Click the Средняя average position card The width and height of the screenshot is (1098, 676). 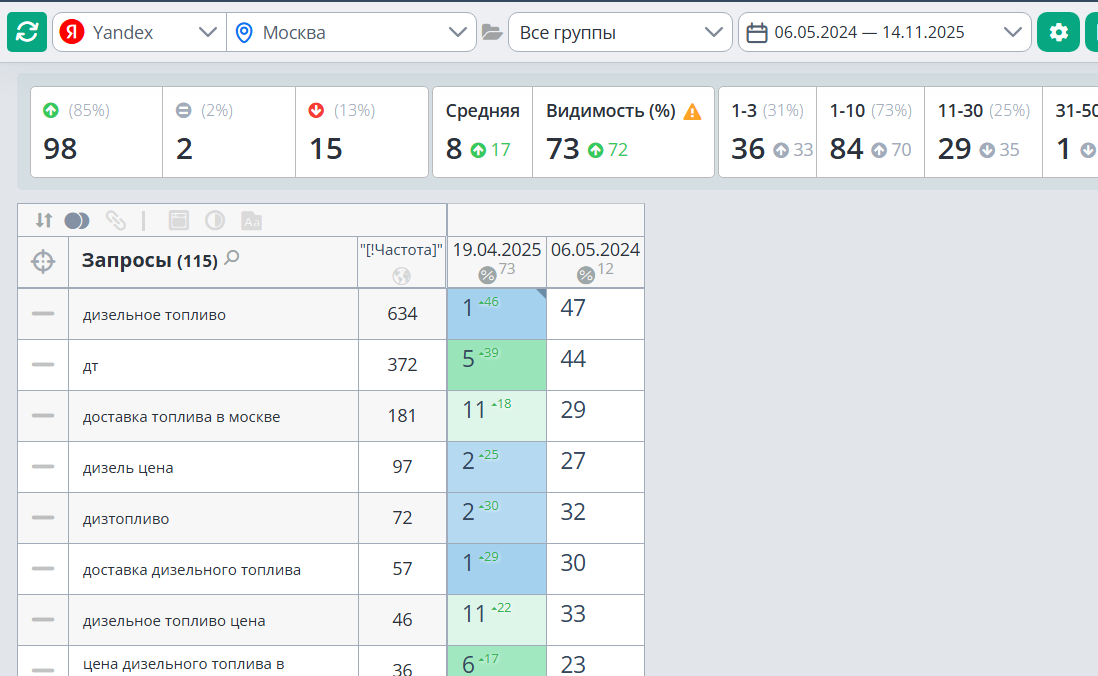click(482, 132)
